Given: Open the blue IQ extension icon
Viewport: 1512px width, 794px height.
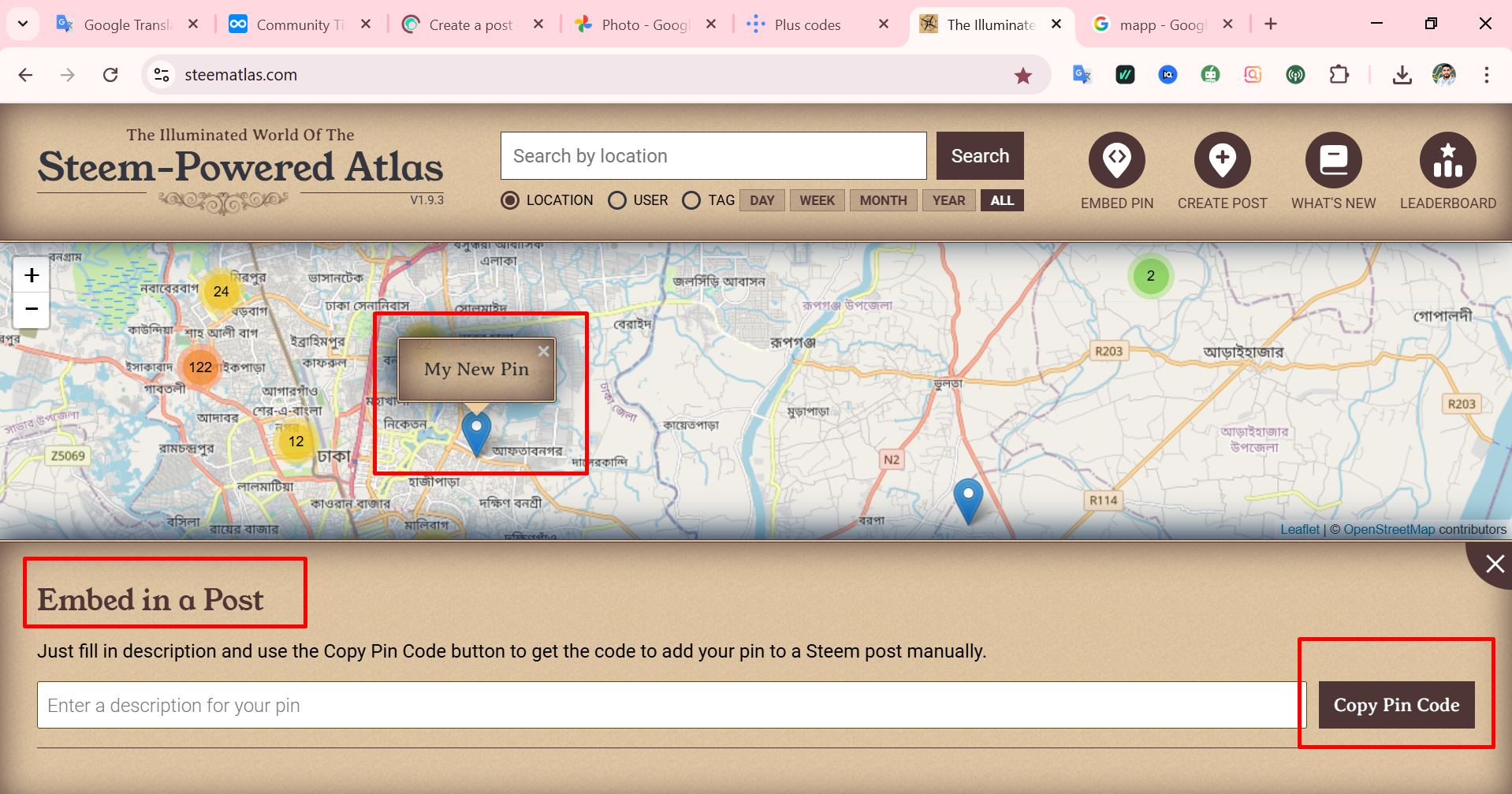Looking at the screenshot, I should 1168,75.
